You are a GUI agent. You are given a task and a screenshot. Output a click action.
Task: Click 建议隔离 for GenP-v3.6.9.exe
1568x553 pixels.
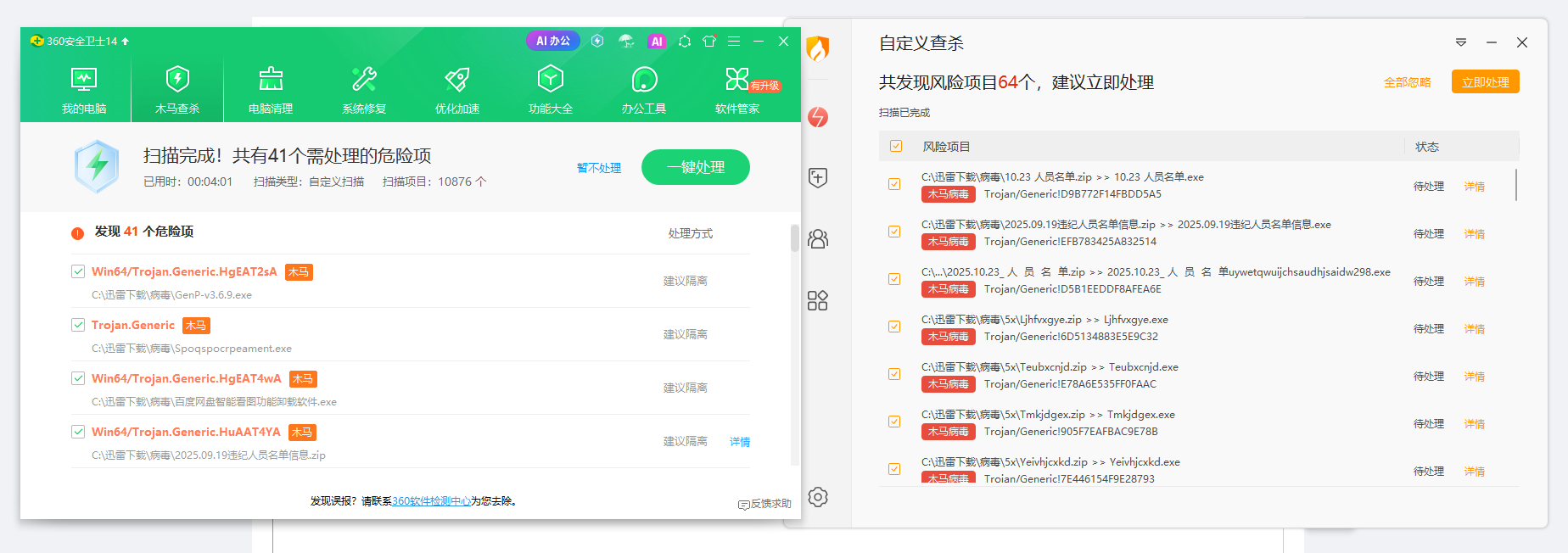click(x=686, y=281)
